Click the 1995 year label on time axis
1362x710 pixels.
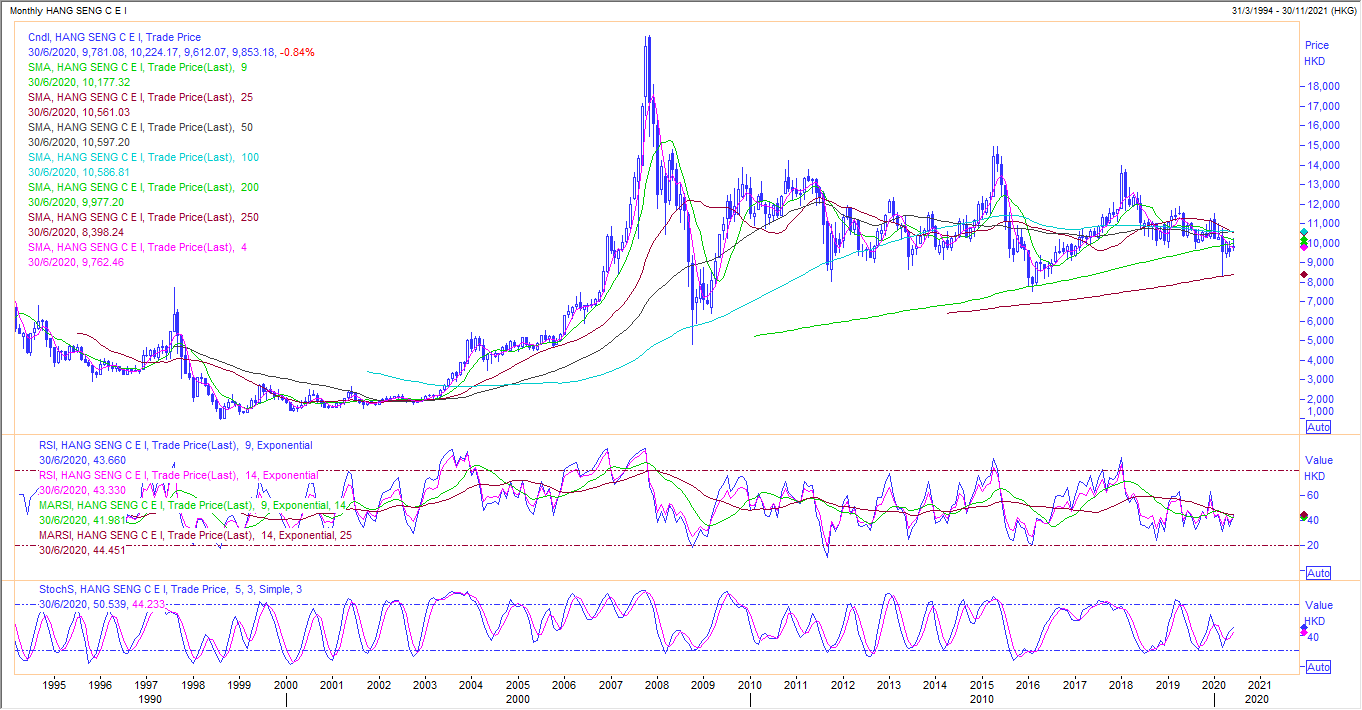point(55,686)
